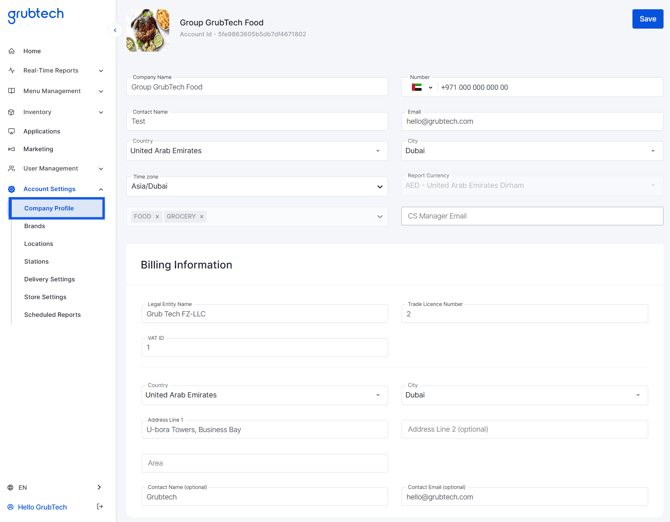Click the CS Manager Email field
Viewport: 670px width, 522px height.
(532, 216)
